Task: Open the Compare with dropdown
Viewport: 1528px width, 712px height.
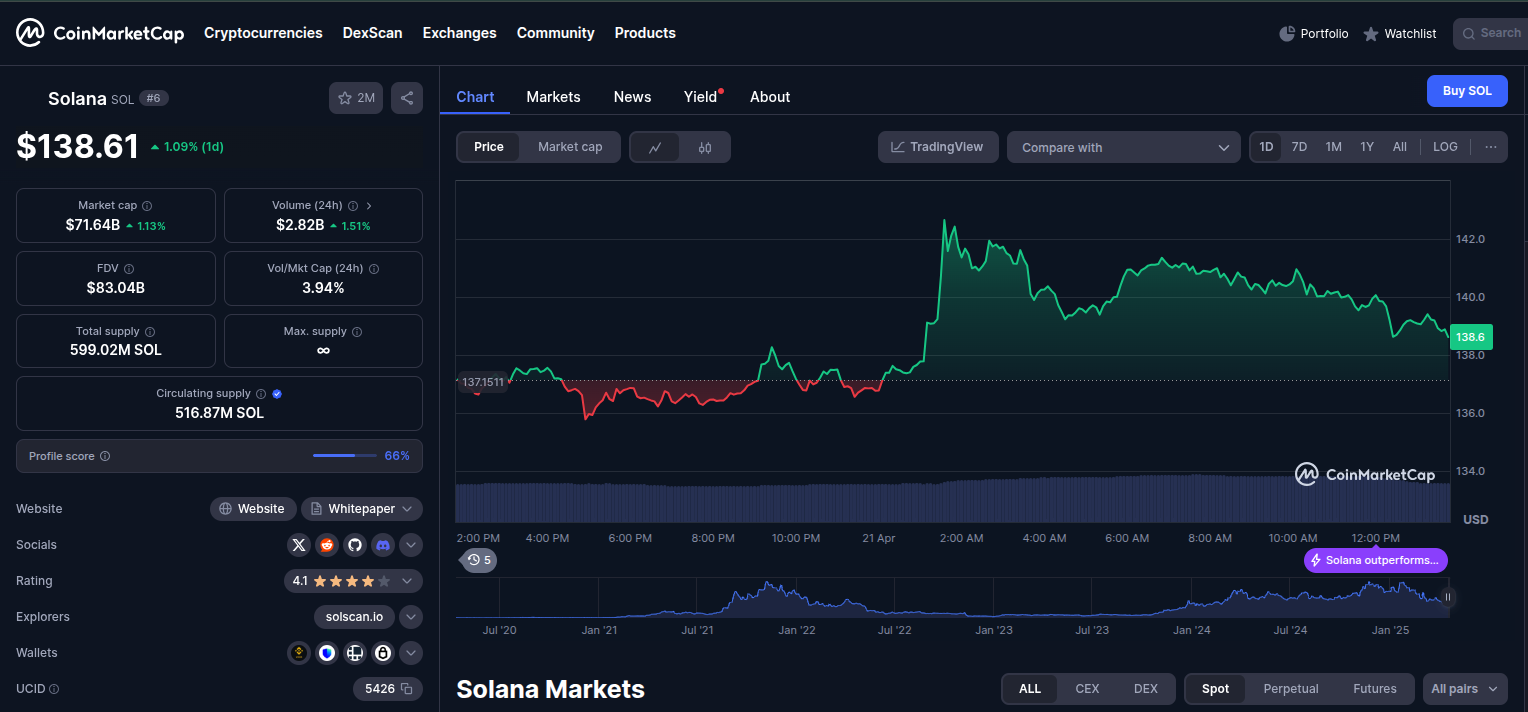Action: point(1124,147)
